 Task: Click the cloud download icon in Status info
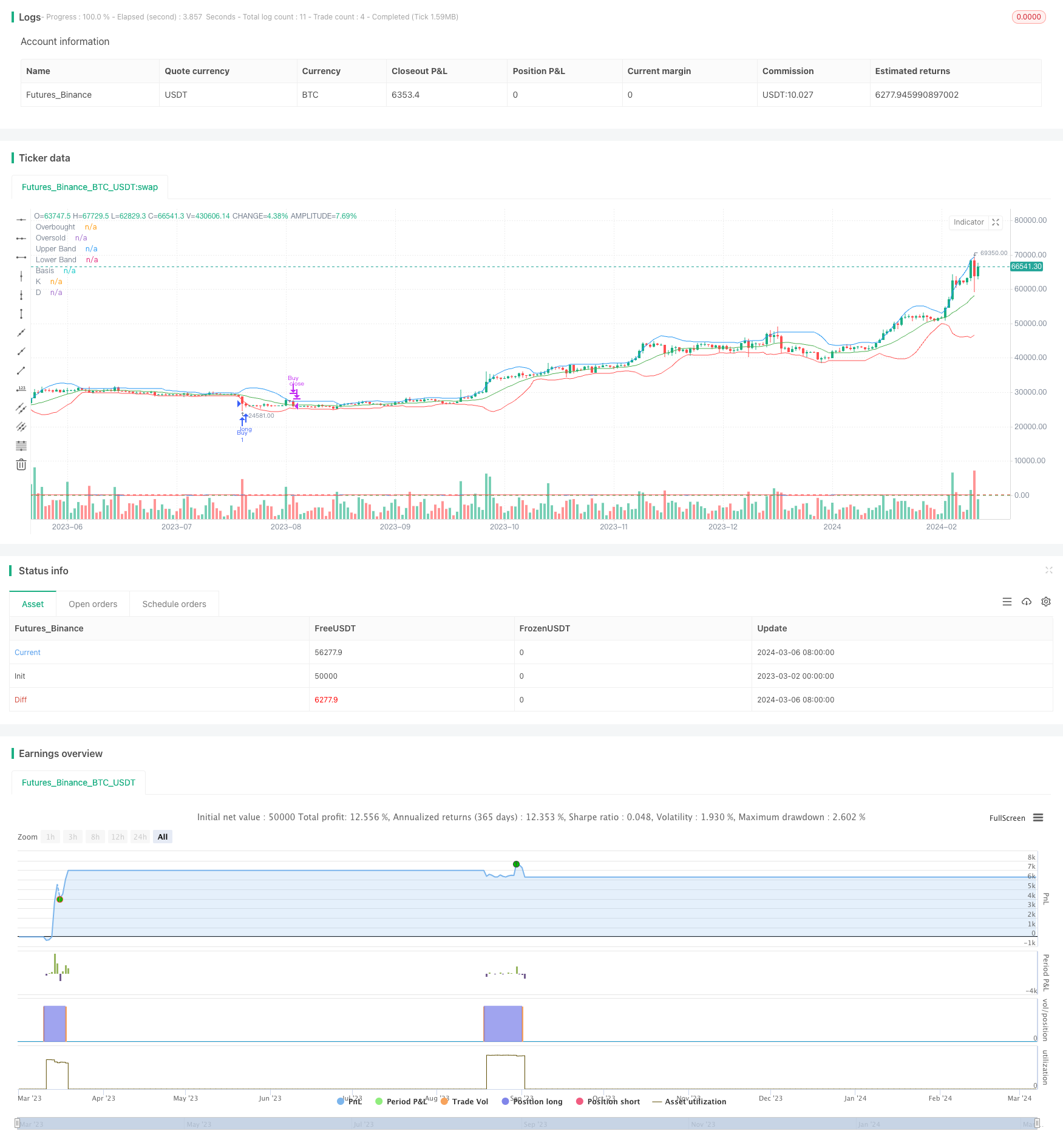[x=1027, y=602]
